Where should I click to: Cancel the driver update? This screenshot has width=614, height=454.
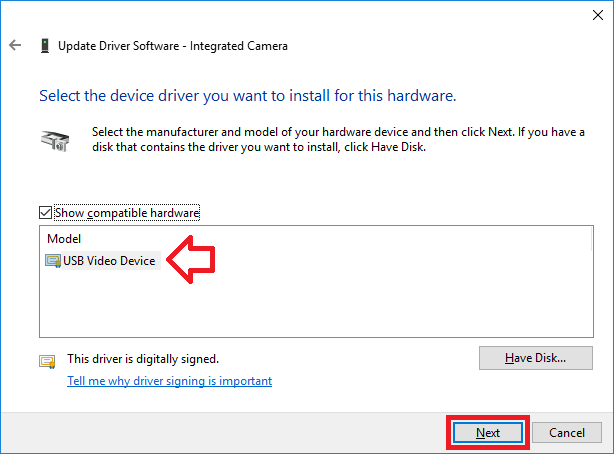pyautogui.click(x=567, y=433)
